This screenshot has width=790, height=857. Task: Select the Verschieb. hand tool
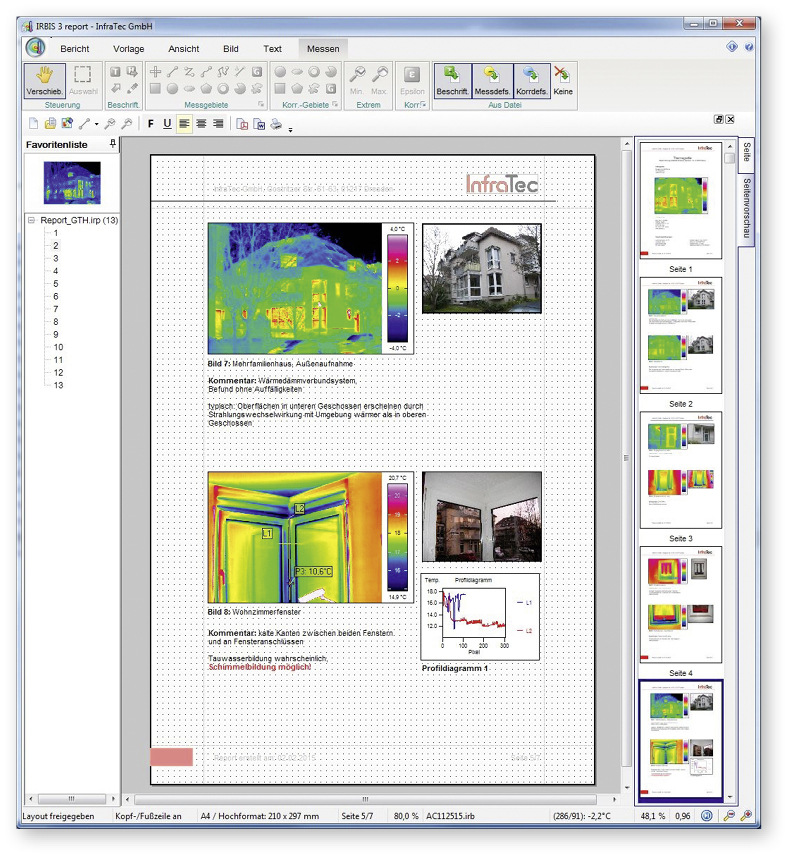(44, 80)
